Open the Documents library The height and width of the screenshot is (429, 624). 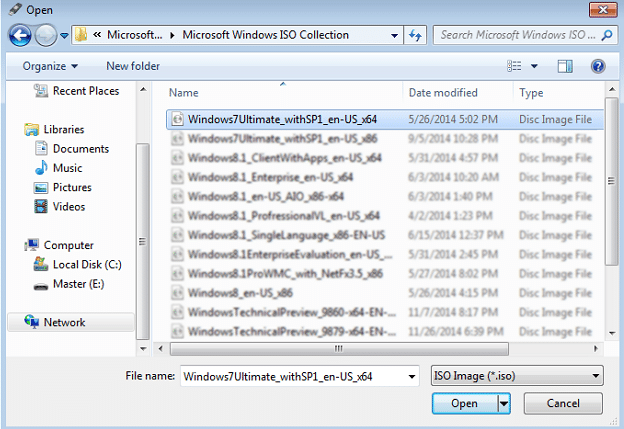click(x=72, y=148)
